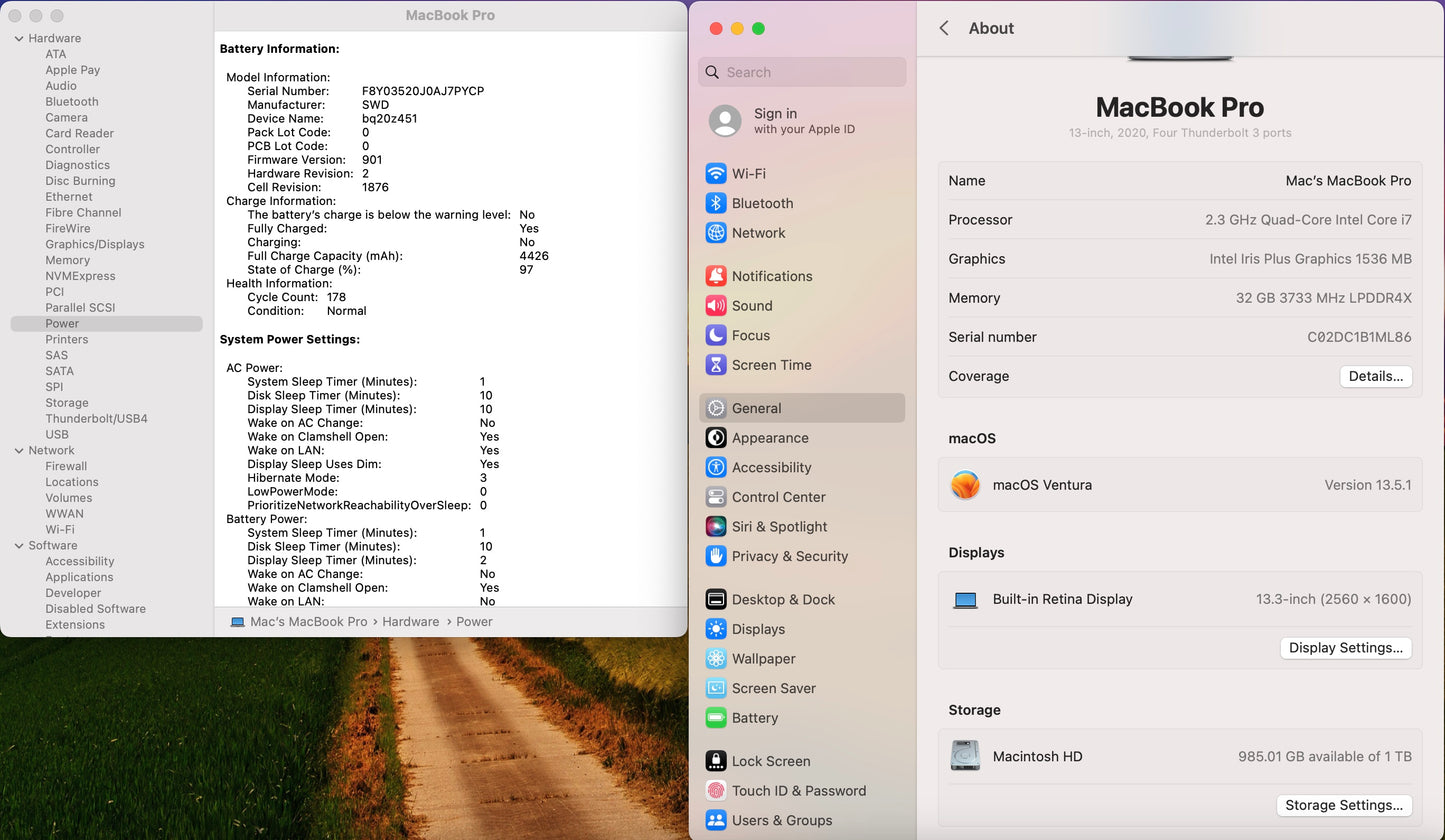Viewport: 1445px width, 840px height.
Task: Collapse the Software tree section
Action: pyautogui.click(x=18, y=545)
